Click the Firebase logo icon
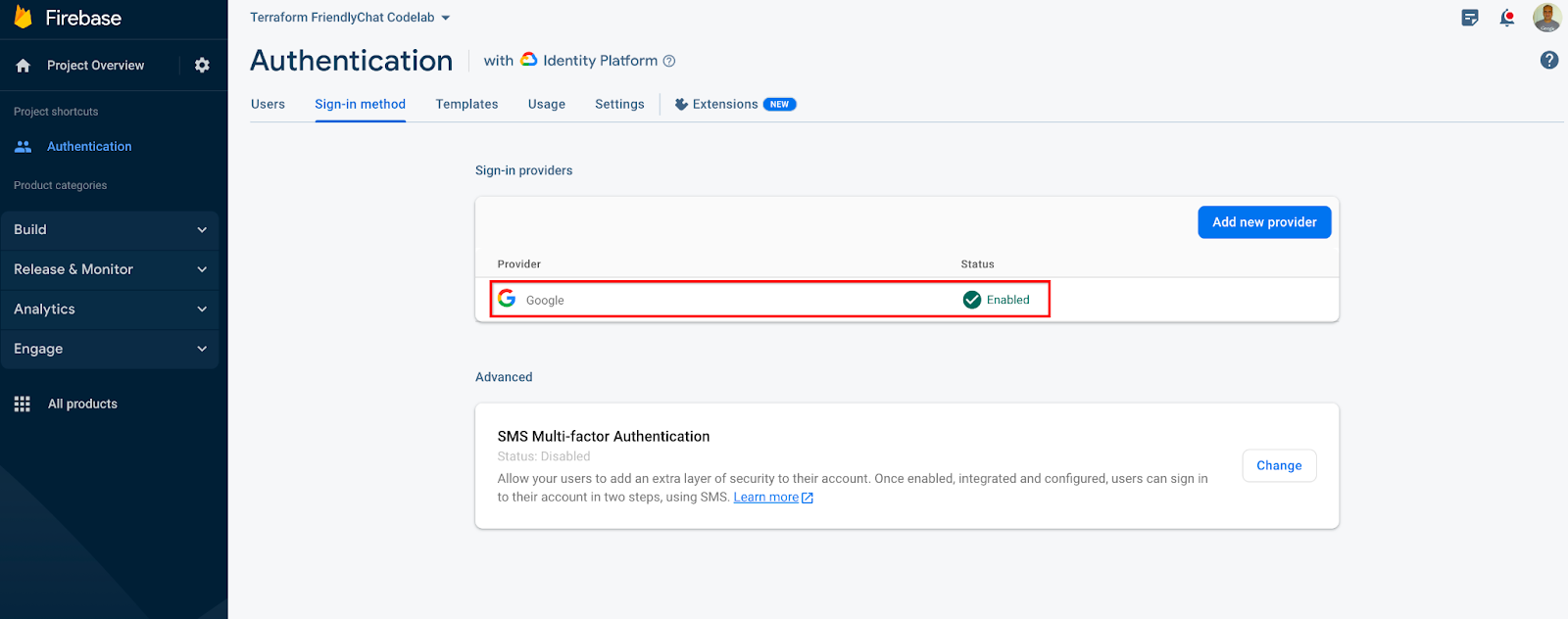This screenshot has width=1568, height=619. pyautogui.click(x=23, y=18)
